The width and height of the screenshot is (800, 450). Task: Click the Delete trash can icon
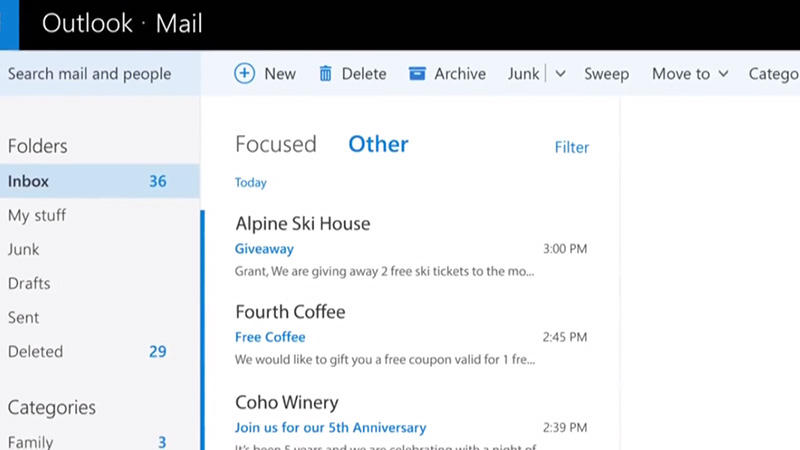click(x=325, y=74)
